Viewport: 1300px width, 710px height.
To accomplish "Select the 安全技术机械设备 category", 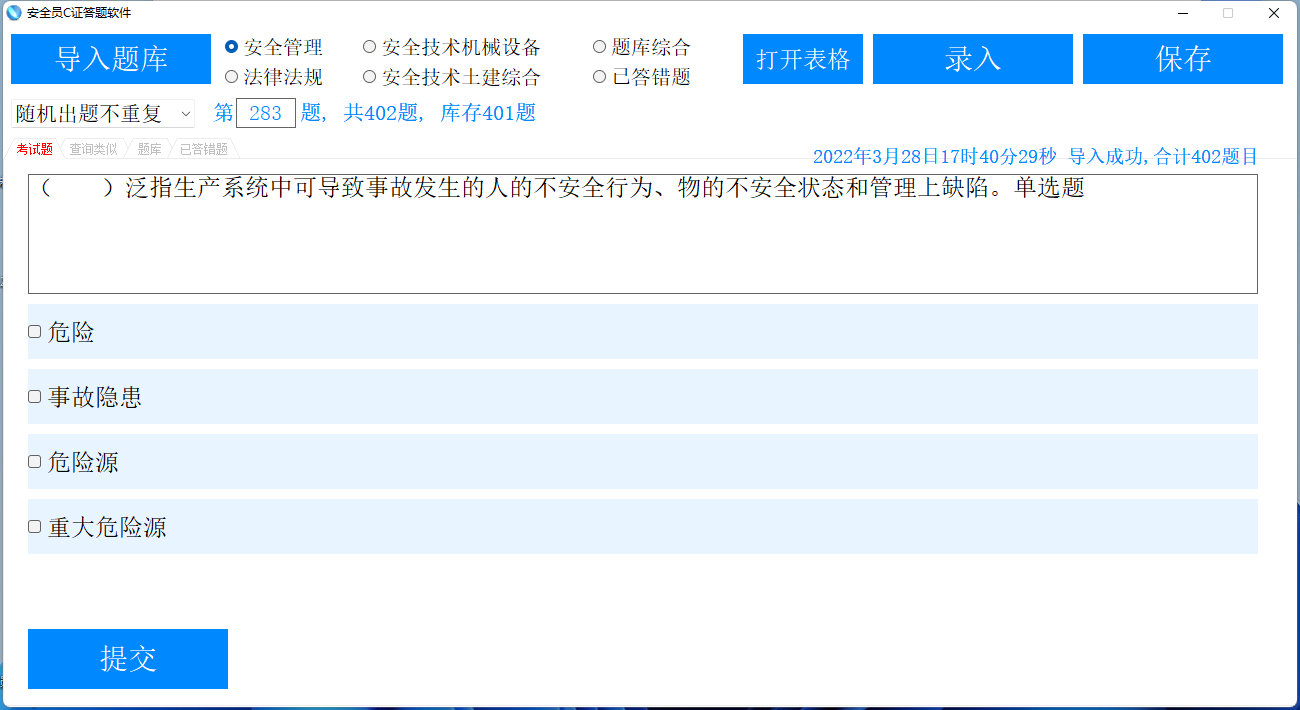I will [370, 46].
